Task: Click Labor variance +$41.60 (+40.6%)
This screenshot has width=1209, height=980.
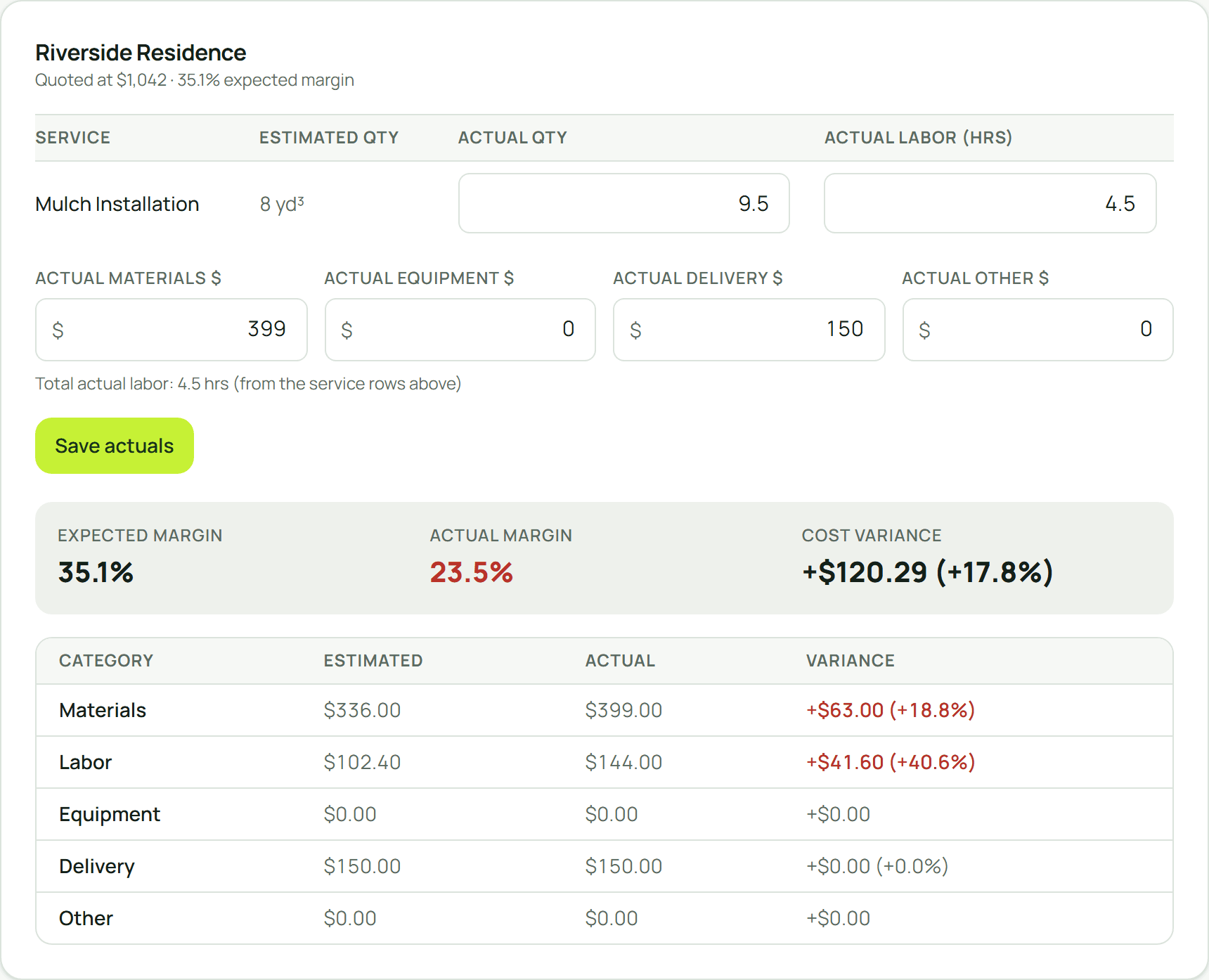Action: click(x=891, y=762)
